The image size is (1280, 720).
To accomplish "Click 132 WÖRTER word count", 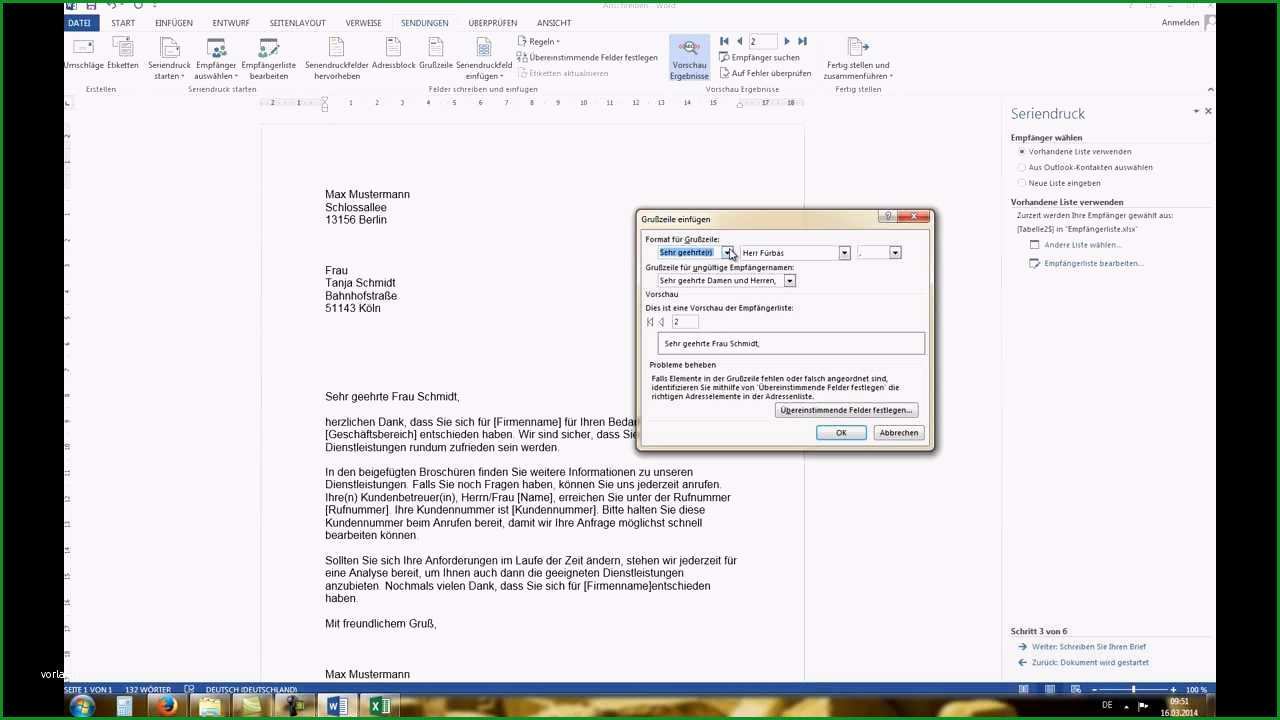I will [x=147, y=690].
